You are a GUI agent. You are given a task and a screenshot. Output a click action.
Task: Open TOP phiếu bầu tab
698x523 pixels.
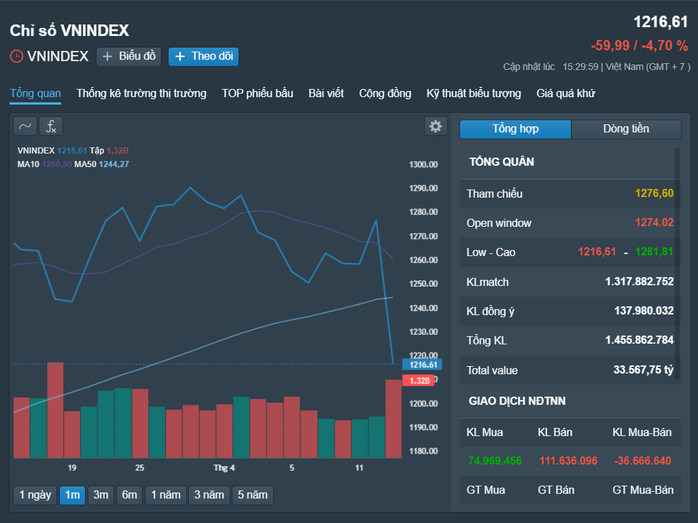pos(257,93)
